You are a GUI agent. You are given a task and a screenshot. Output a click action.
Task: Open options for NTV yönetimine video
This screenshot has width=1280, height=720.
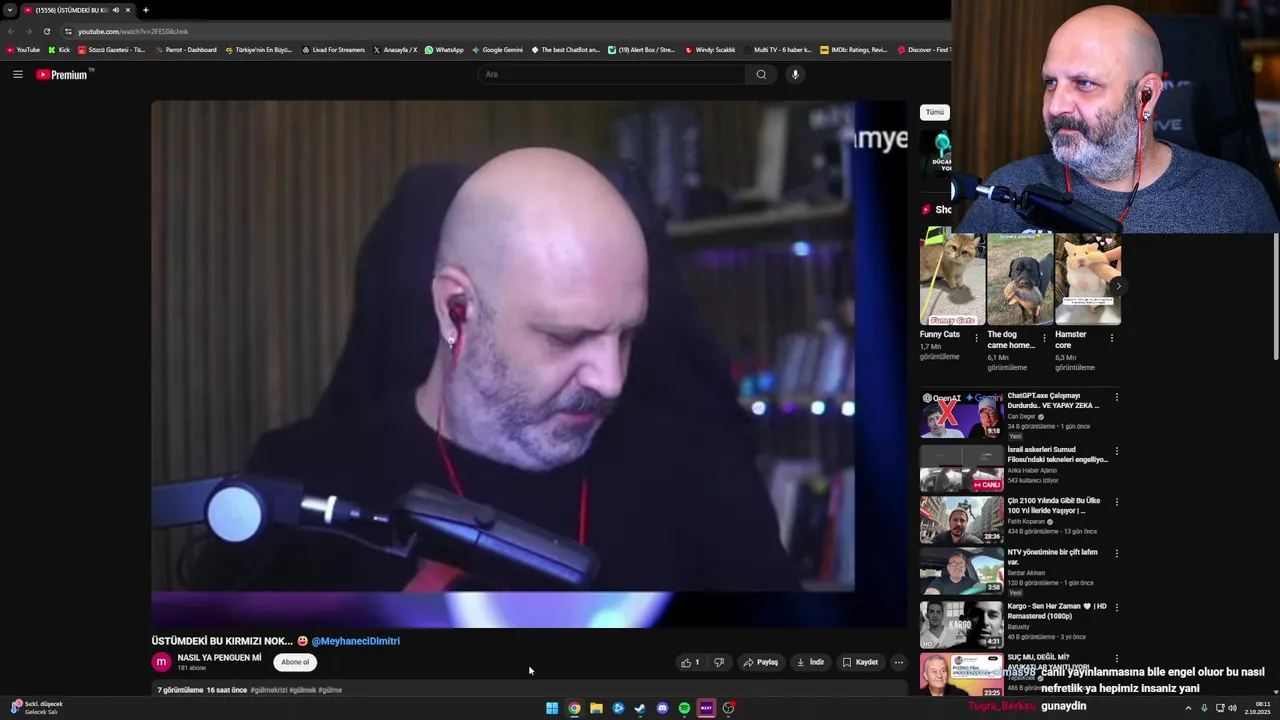1116,553
